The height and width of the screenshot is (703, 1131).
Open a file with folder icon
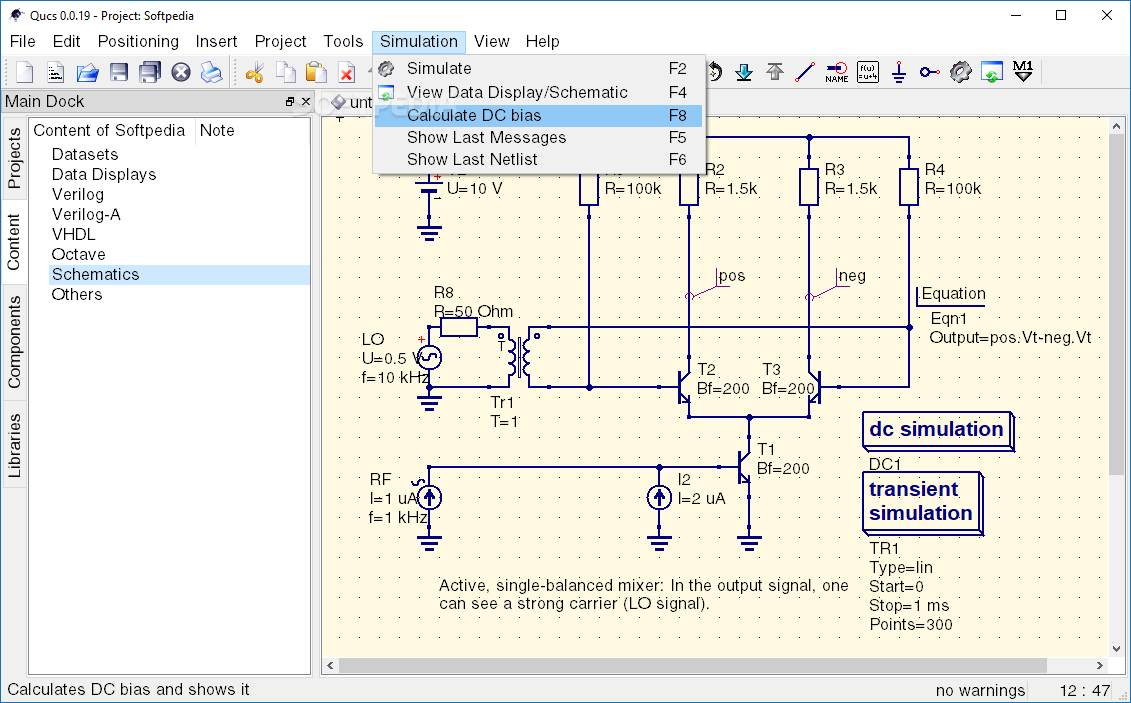point(87,72)
